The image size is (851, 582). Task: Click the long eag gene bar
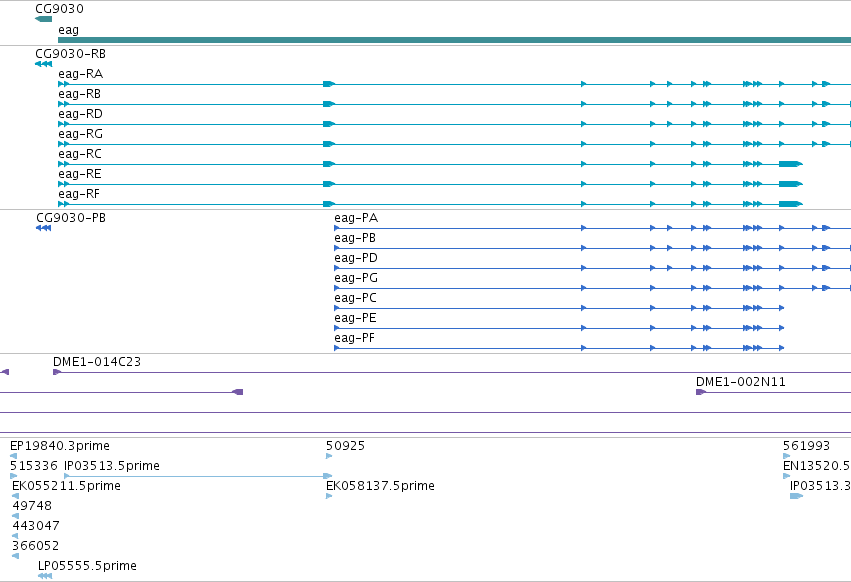point(454,40)
